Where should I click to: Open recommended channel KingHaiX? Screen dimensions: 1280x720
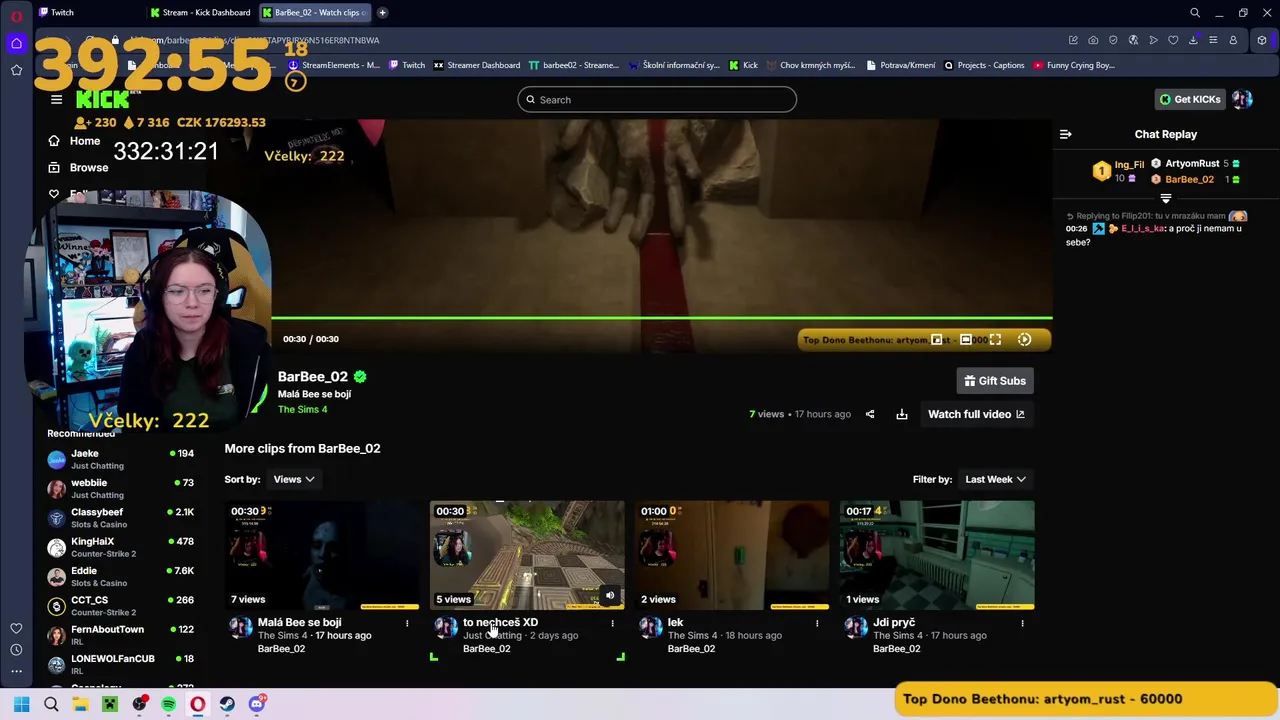[120, 547]
